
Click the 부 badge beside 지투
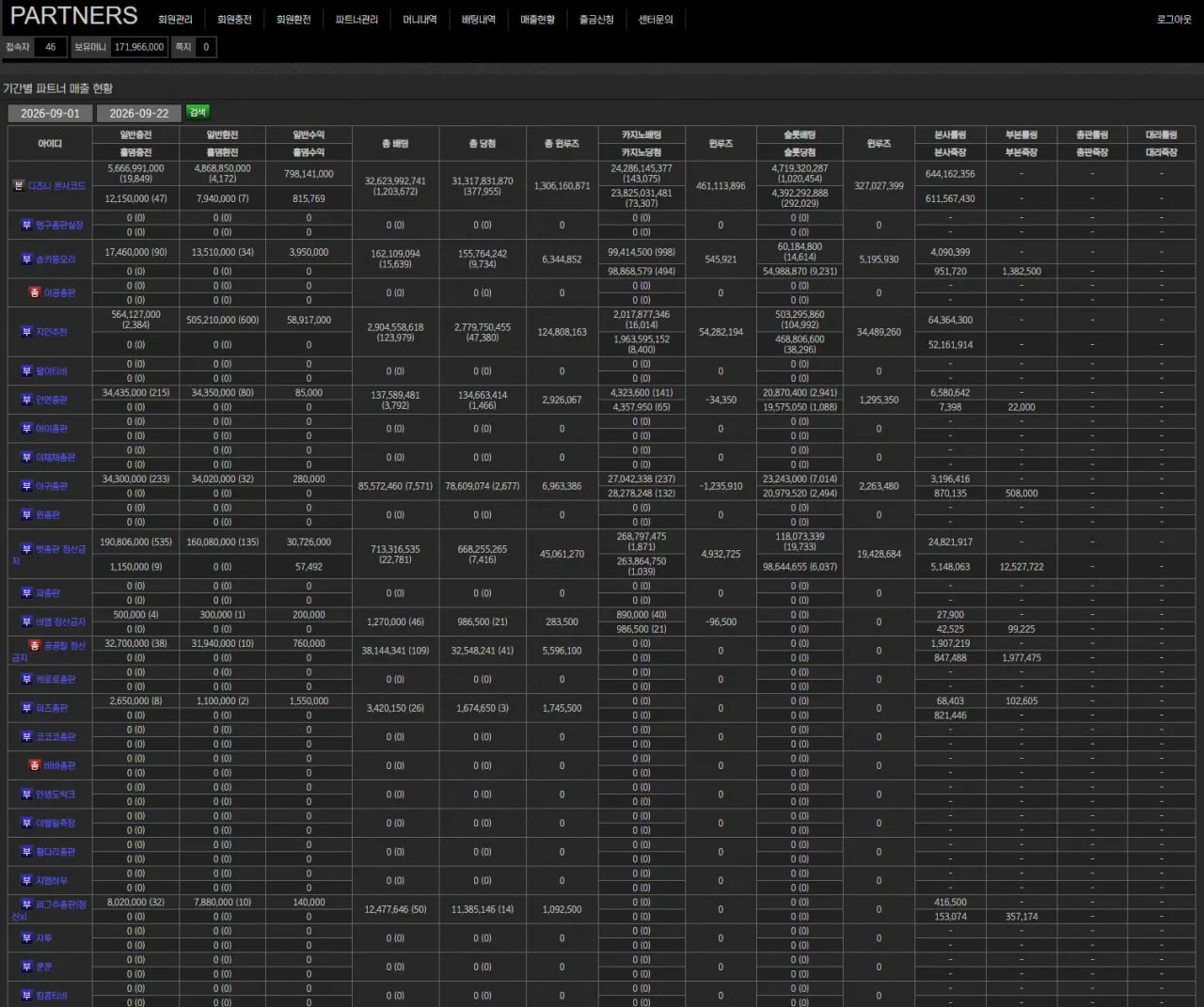tap(26, 937)
